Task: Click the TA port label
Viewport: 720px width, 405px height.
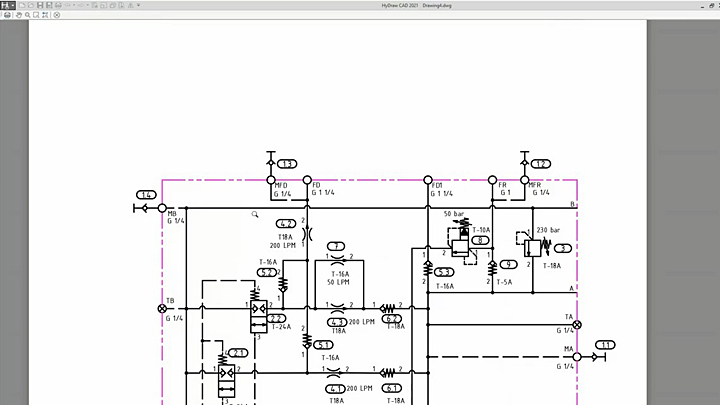Action: point(569,317)
